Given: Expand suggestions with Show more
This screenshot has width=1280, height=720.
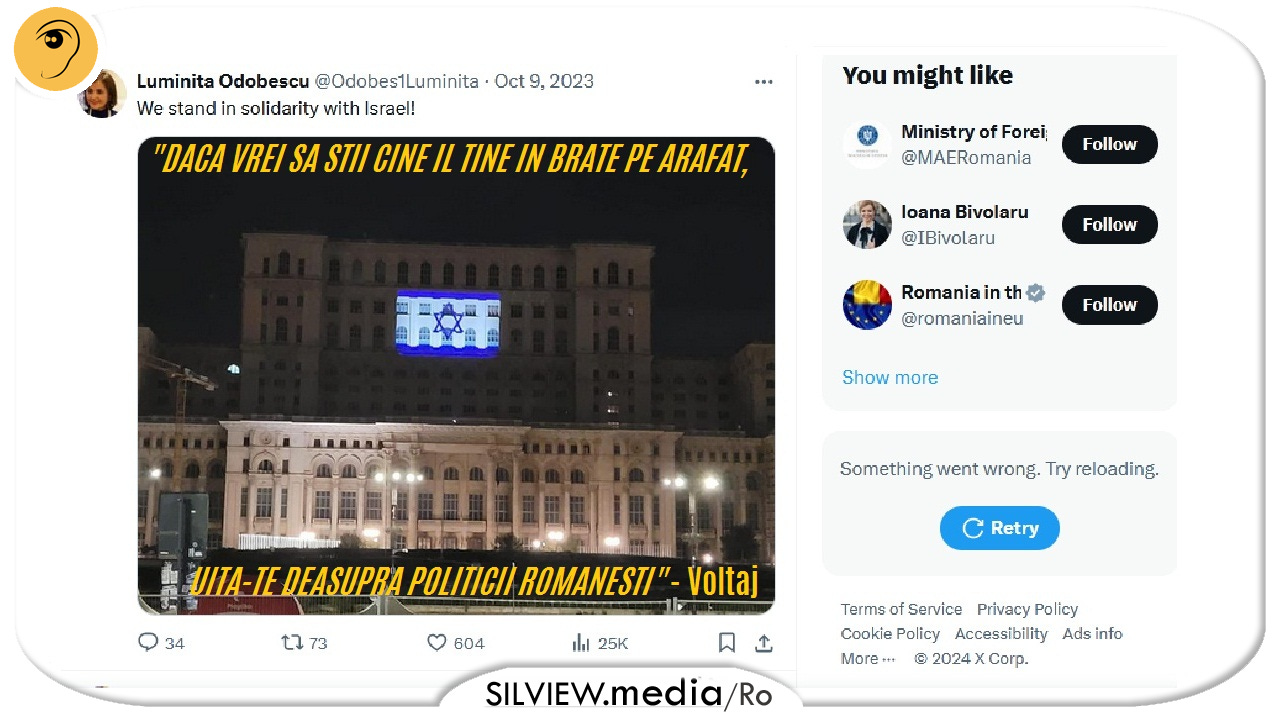Looking at the screenshot, I should pyautogui.click(x=890, y=377).
